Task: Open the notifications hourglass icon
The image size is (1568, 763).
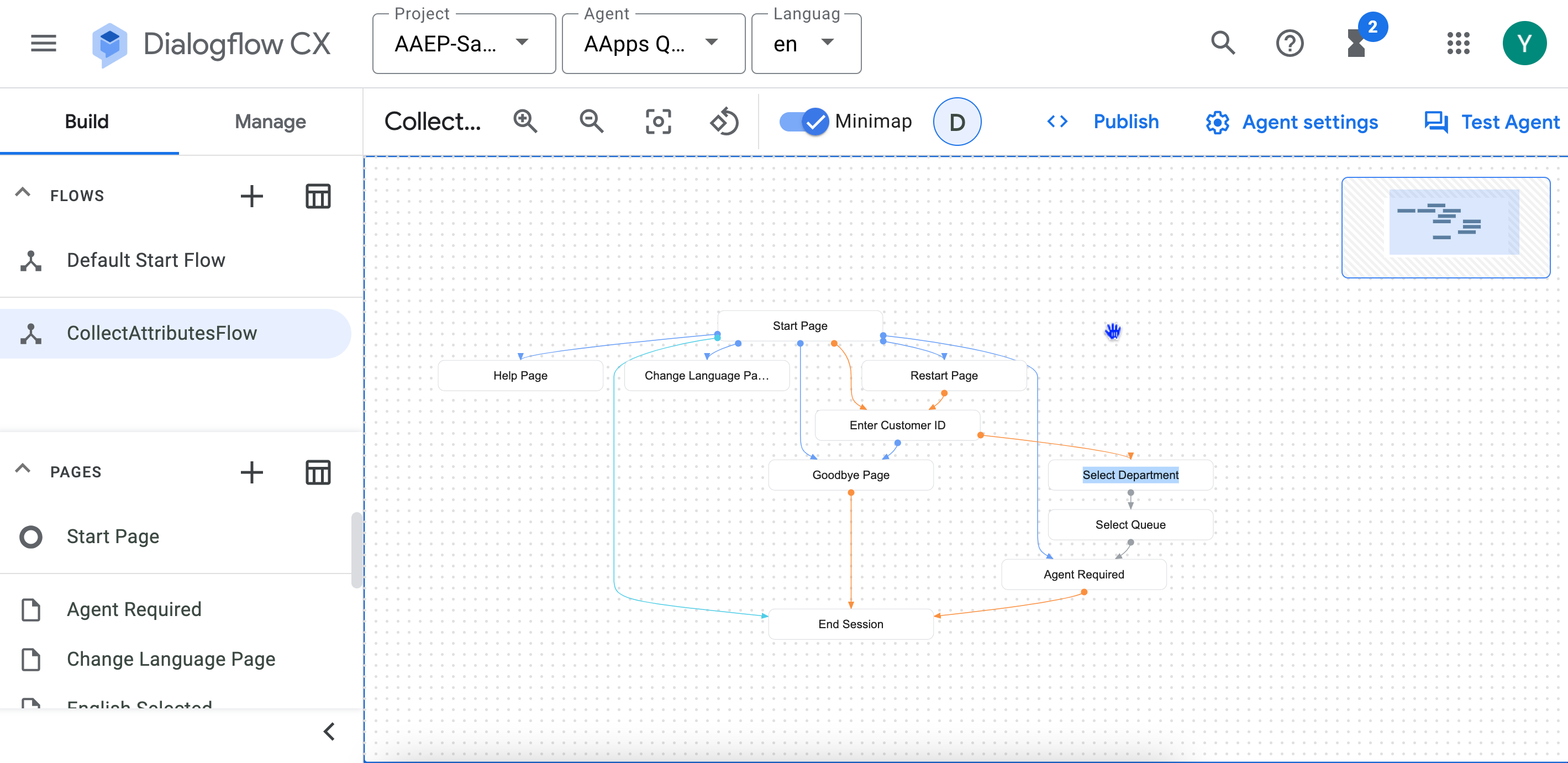Action: pyautogui.click(x=1356, y=43)
